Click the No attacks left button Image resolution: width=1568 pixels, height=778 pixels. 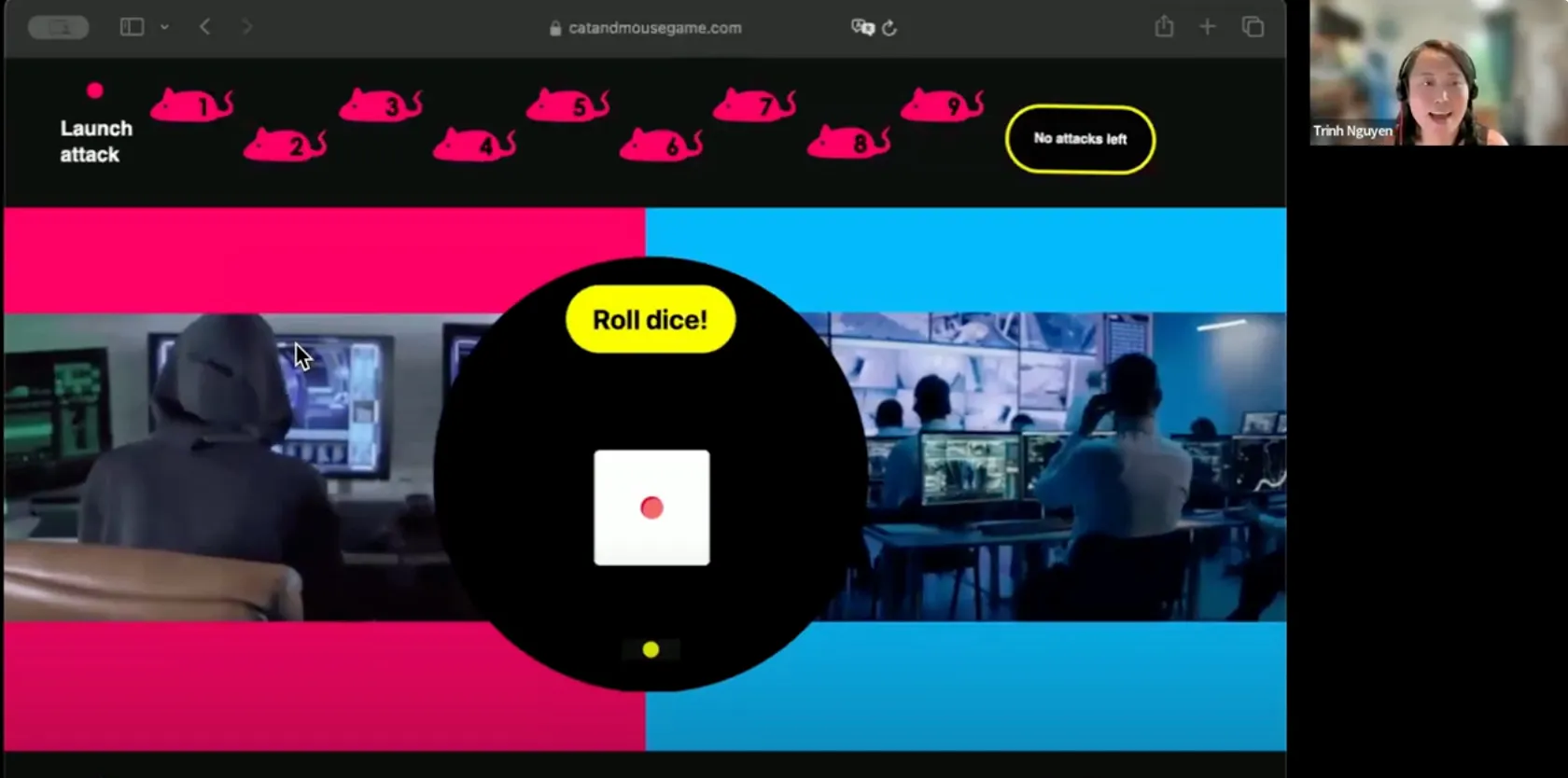(x=1080, y=139)
